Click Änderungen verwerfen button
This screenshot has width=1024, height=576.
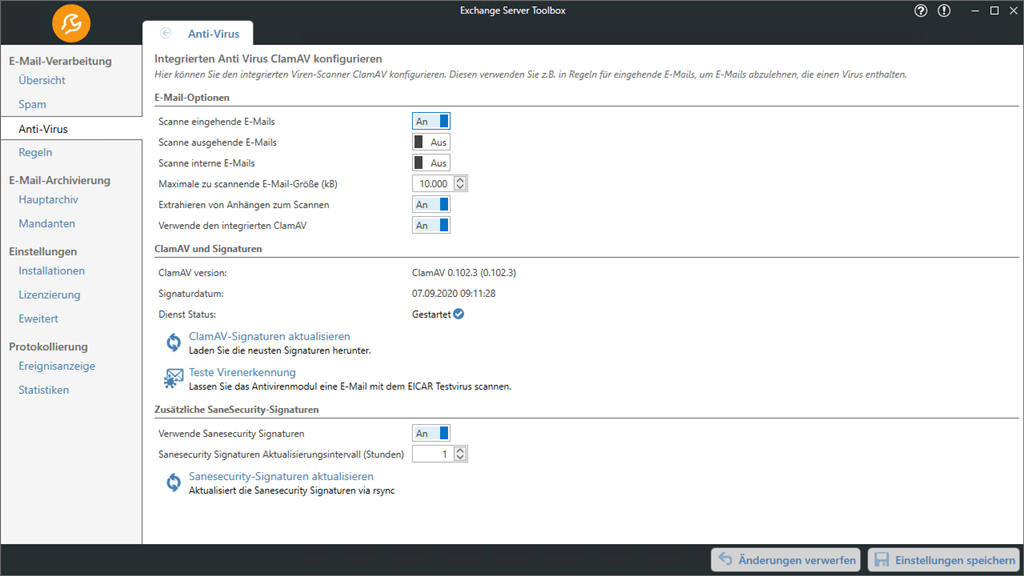click(x=786, y=560)
